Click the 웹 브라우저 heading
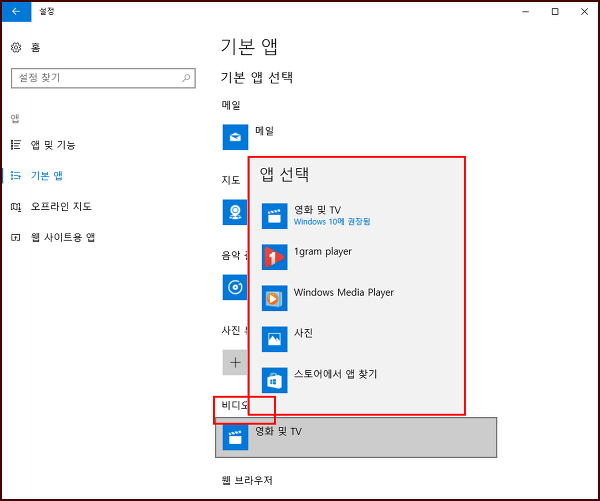This screenshot has width=600, height=501. click(x=247, y=480)
